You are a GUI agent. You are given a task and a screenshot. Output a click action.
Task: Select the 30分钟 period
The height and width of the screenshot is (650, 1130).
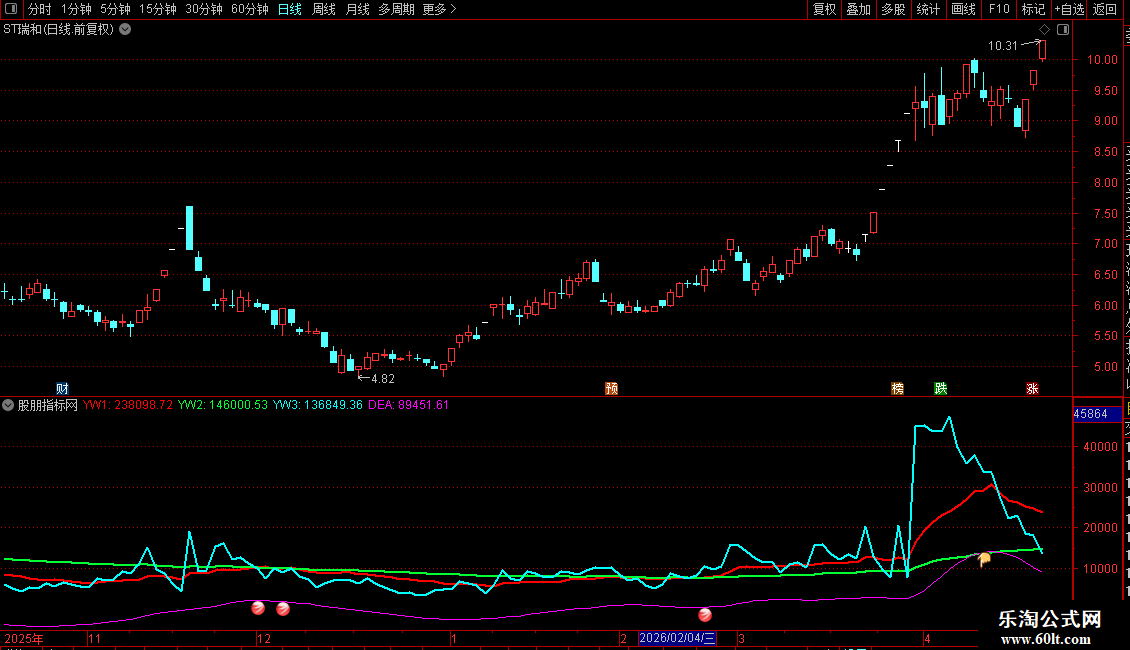(x=204, y=9)
